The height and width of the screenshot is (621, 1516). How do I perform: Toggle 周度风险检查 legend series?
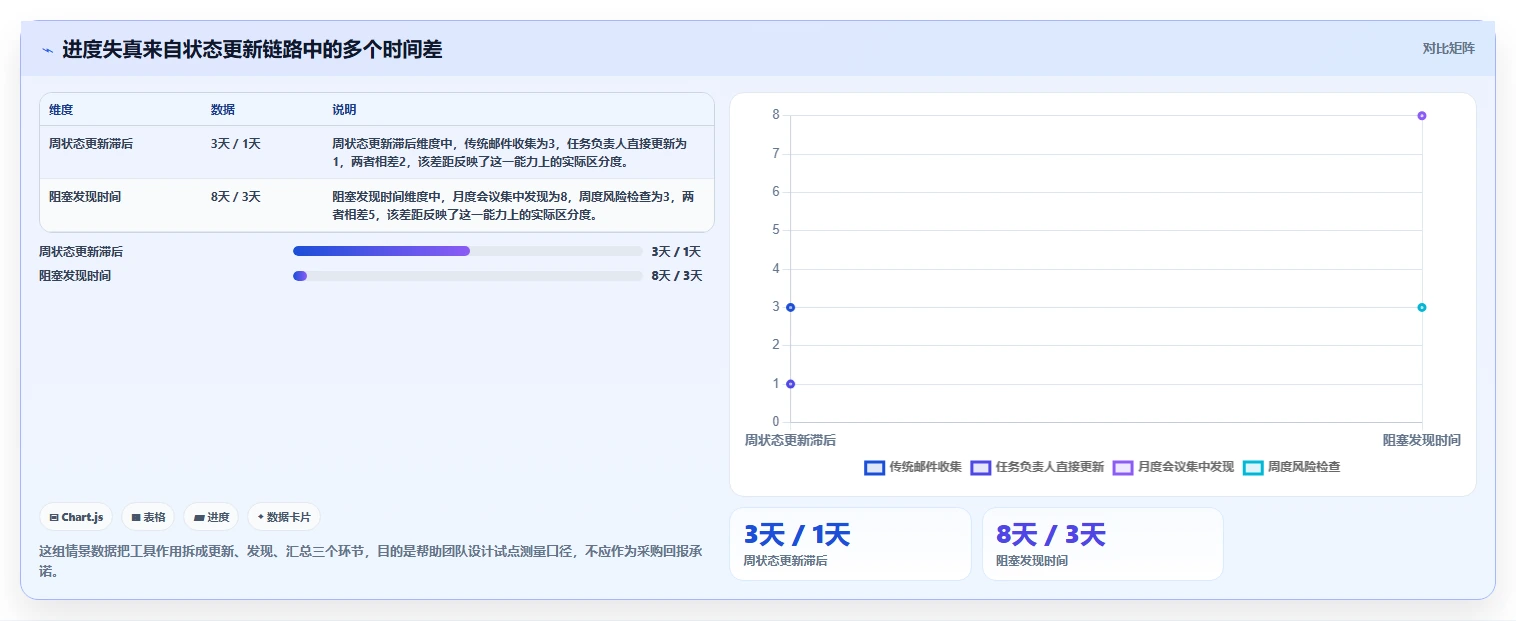pos(1292,467)
